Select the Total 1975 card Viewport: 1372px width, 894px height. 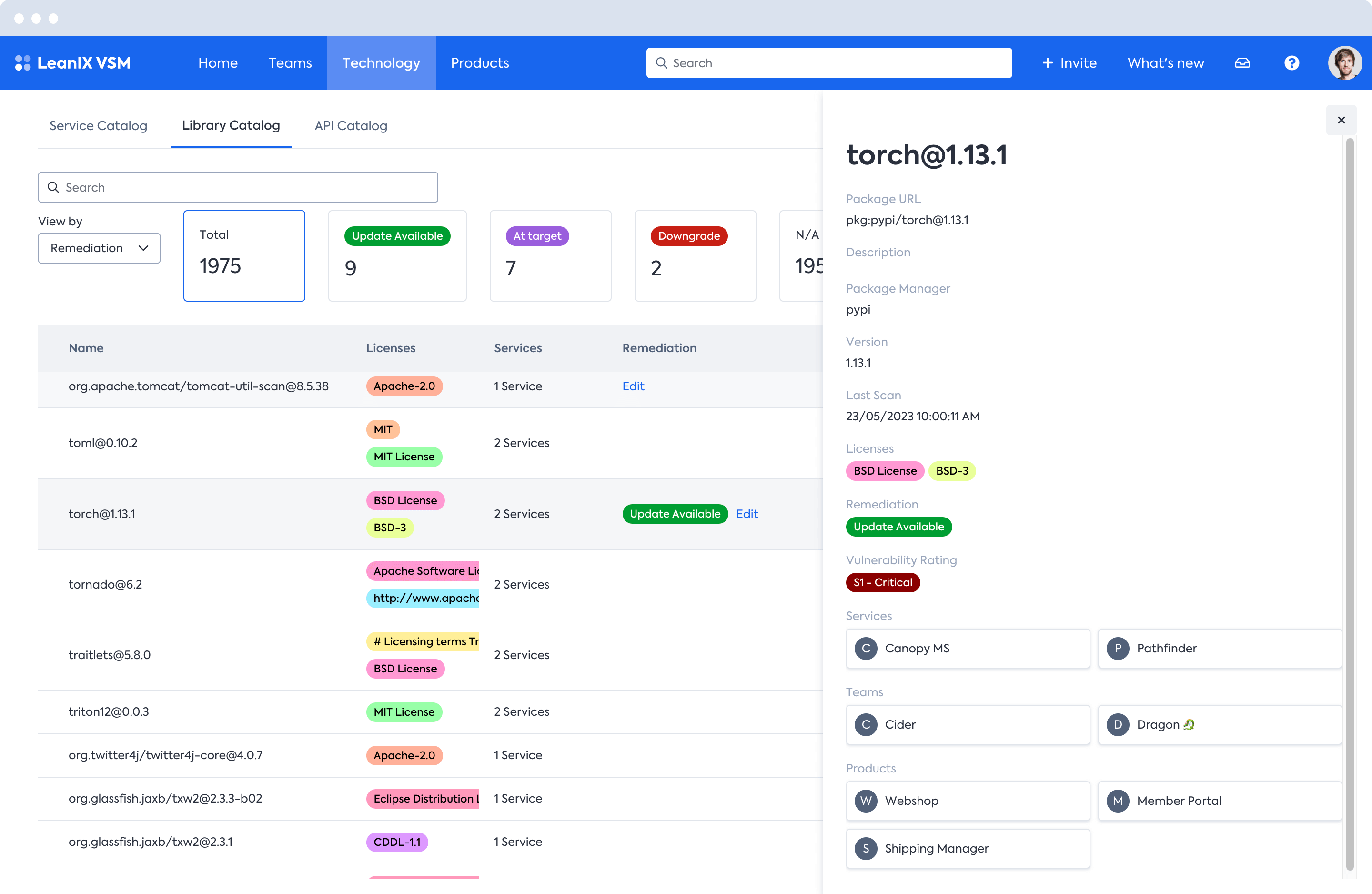click(244, 255)
